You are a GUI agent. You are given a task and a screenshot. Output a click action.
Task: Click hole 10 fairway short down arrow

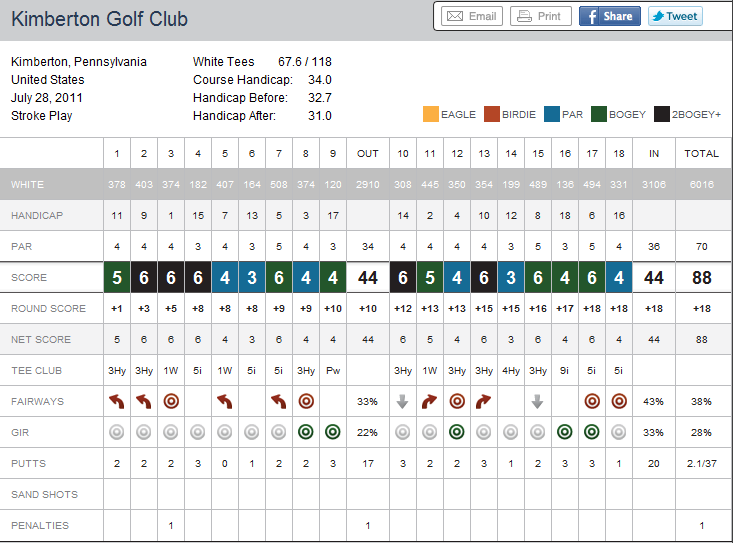(x=403, y=401)
